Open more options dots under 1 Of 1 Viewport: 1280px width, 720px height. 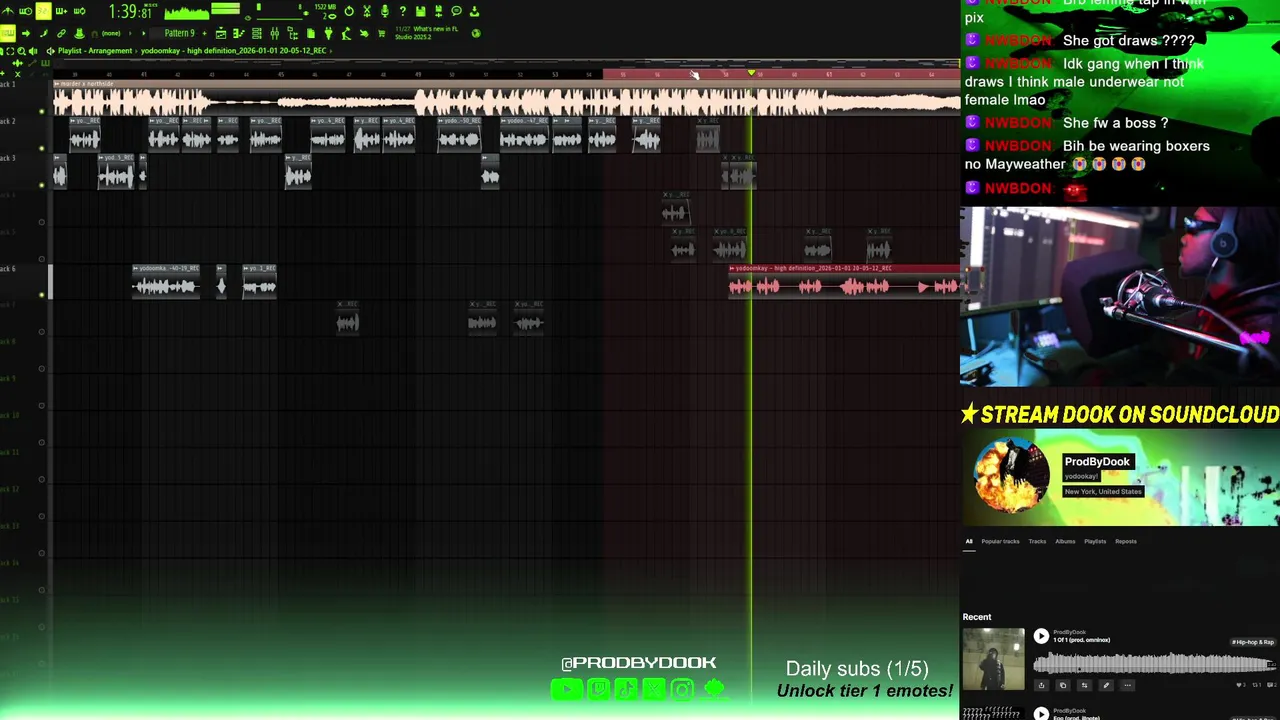[1127, 685]
